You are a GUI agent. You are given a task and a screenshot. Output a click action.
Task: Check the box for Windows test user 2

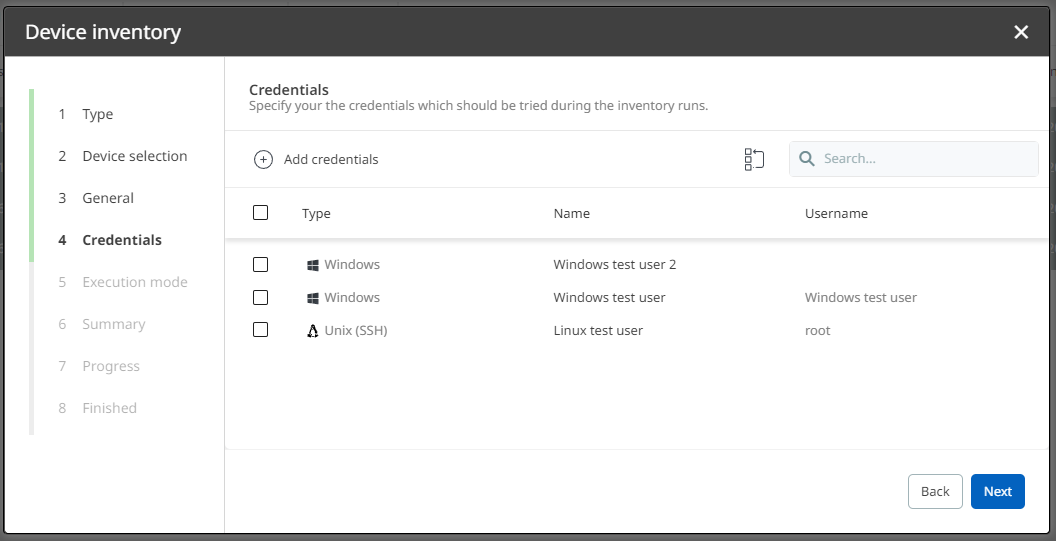click(261, 265)
